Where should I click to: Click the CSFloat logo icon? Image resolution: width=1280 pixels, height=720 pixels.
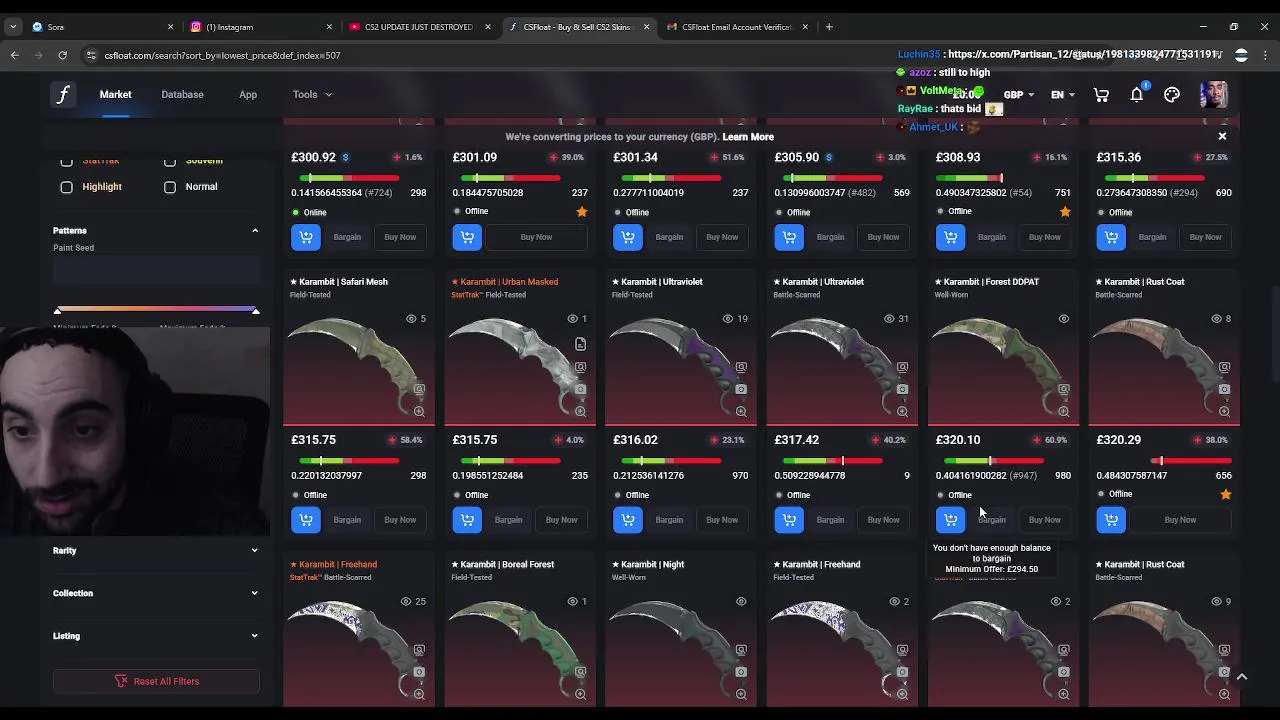[x=63, y=95]
